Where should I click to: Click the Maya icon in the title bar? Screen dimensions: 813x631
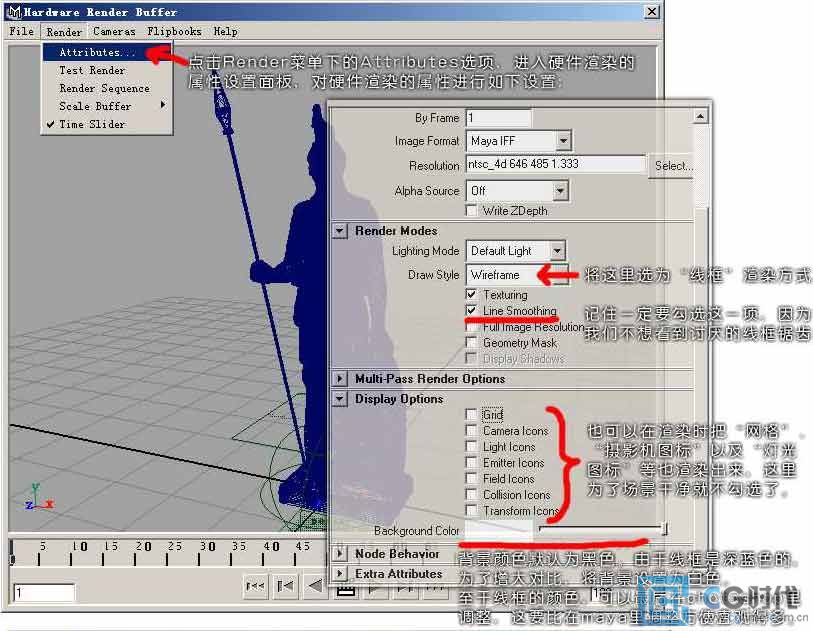[15, 11]
